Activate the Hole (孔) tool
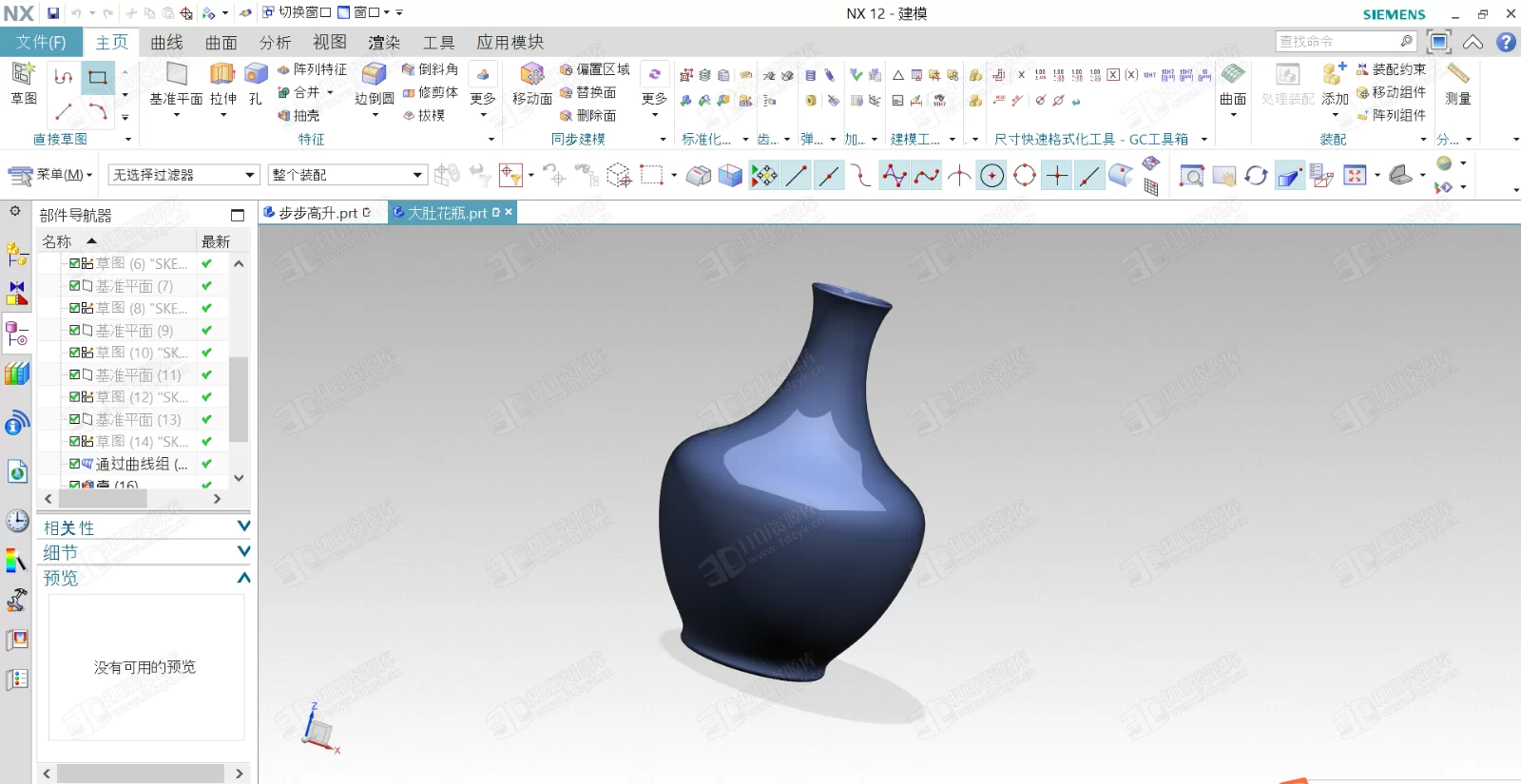1521x784 pixels. point(255,84)
